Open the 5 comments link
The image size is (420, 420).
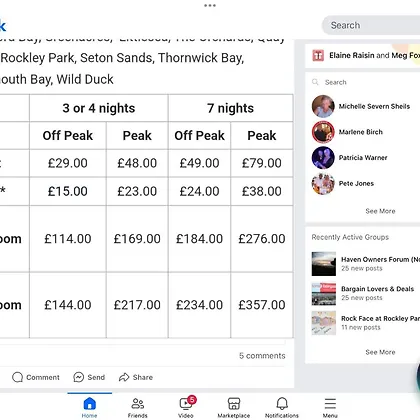[x=262, y=356]
